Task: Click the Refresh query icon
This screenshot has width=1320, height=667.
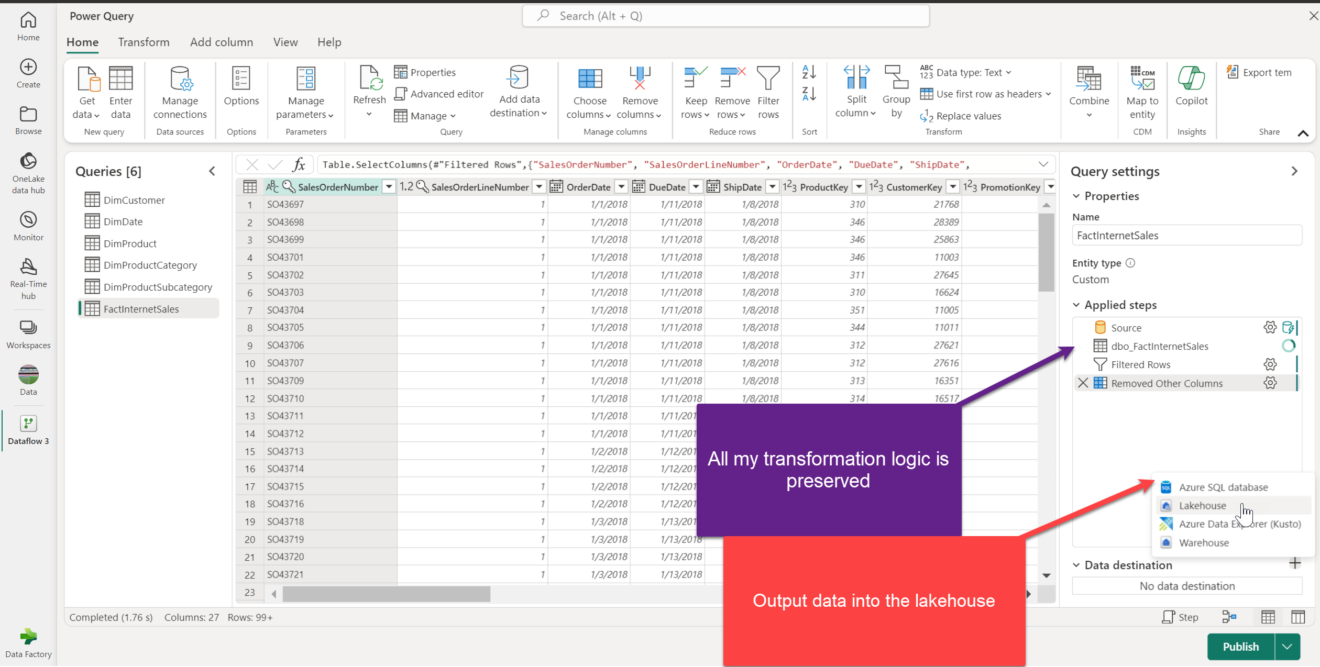Action: [369, 80]
